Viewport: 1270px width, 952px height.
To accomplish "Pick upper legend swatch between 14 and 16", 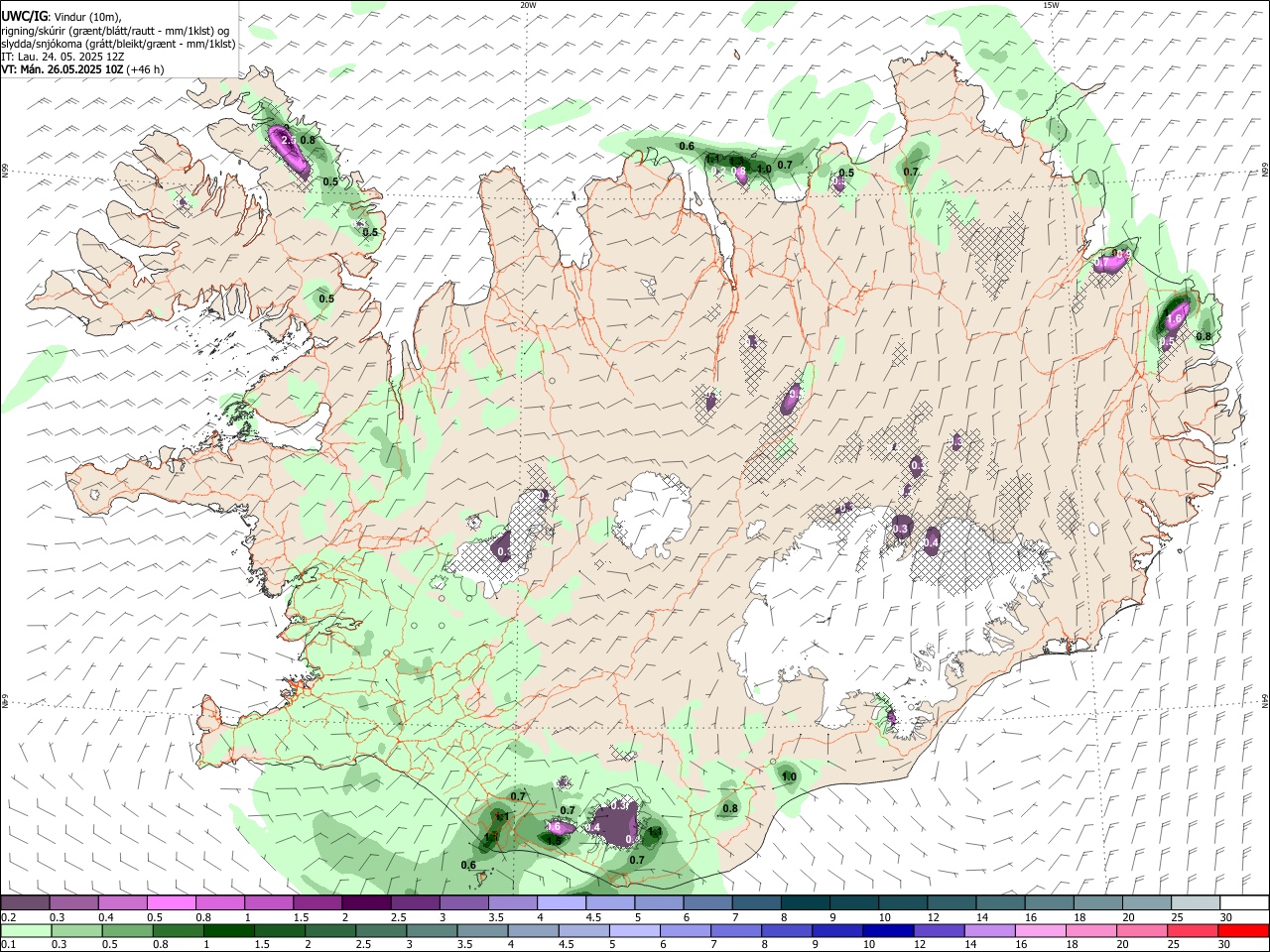I will (x=1001, y=903).
